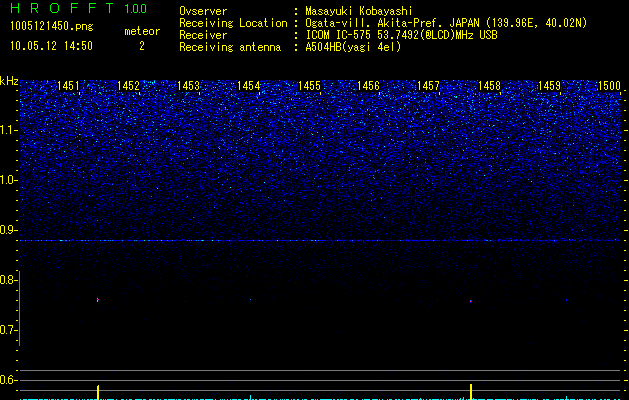Image resolution: width=629 pixels, height=400 pixels.
Task: Click the HROFFT program title
Action: tap(63, 8)
